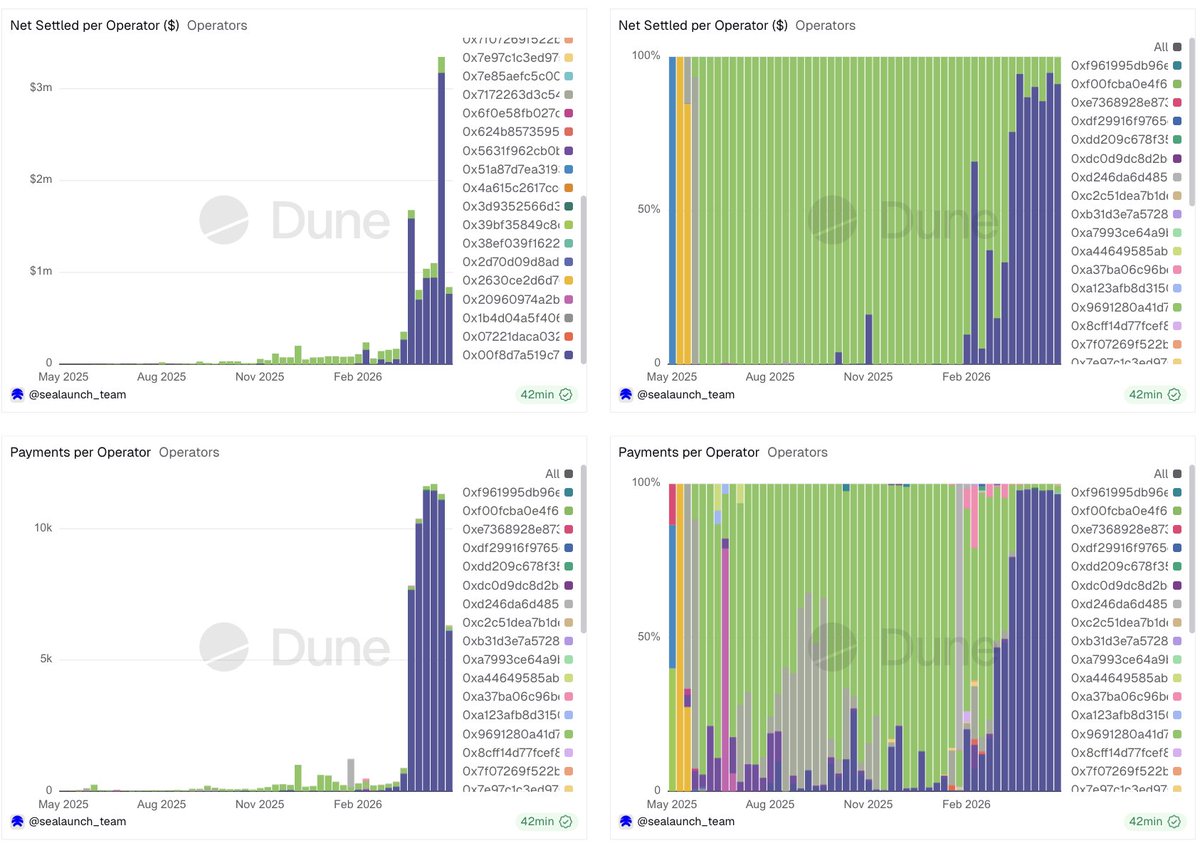Viewport: 1200px width, 848px height.
Task: Click the $3m axis label on Net Settled chart
Action: coord(41,88)
